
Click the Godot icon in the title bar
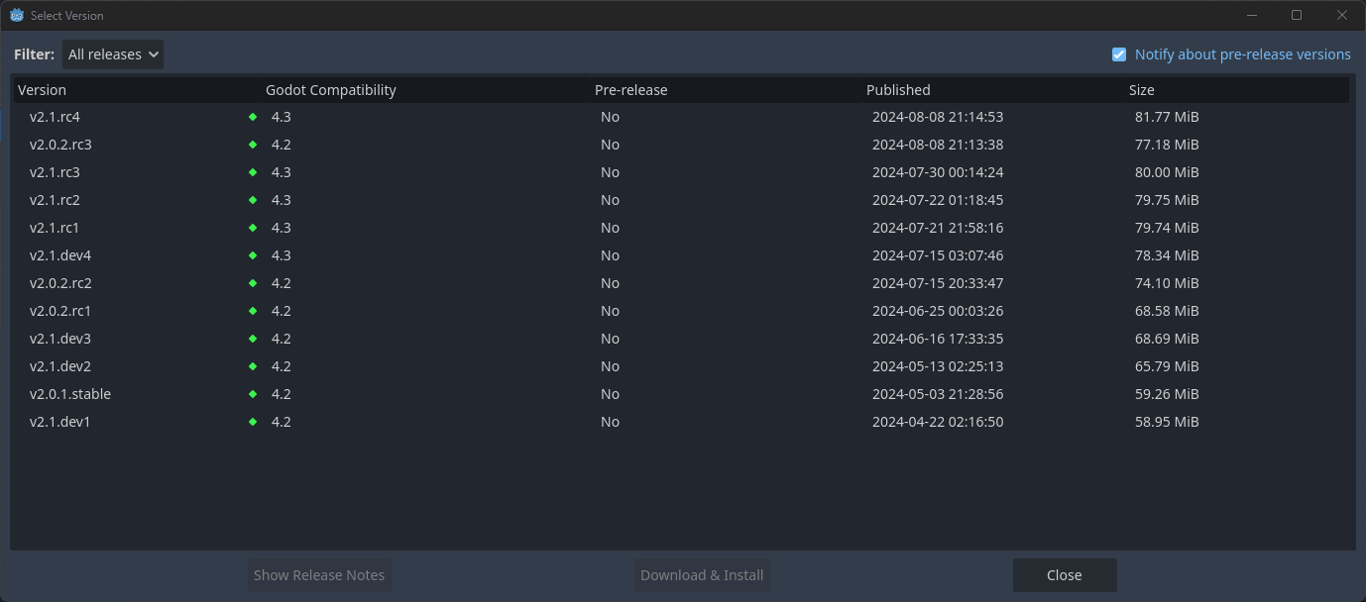point(17,15)
